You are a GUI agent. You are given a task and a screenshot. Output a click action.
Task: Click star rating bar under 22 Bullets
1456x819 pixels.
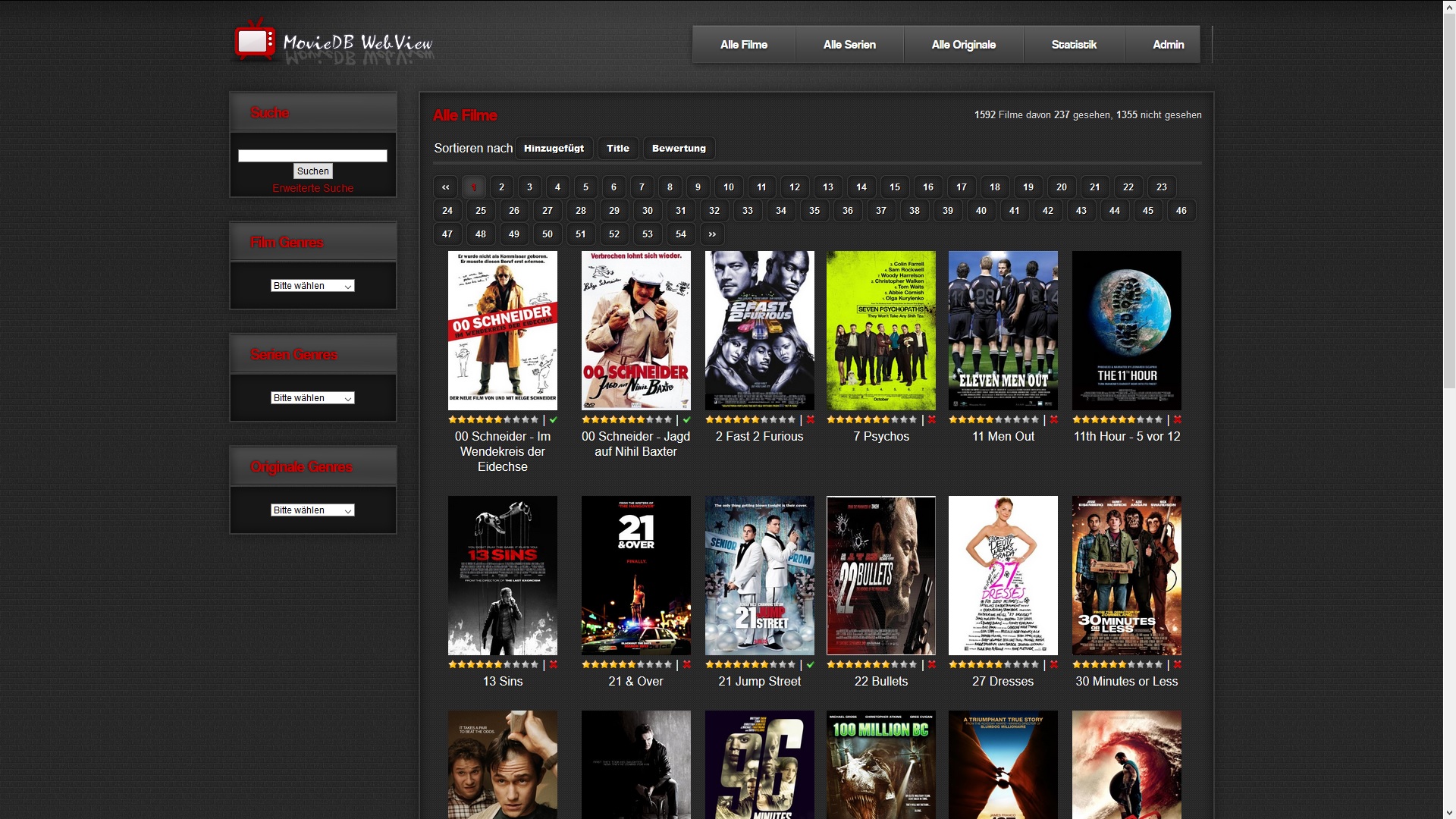872,665
